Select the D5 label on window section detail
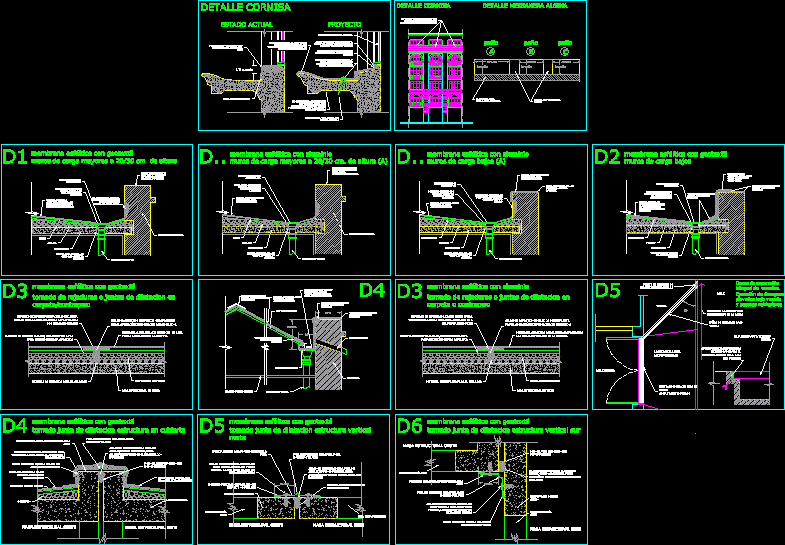 607,291
